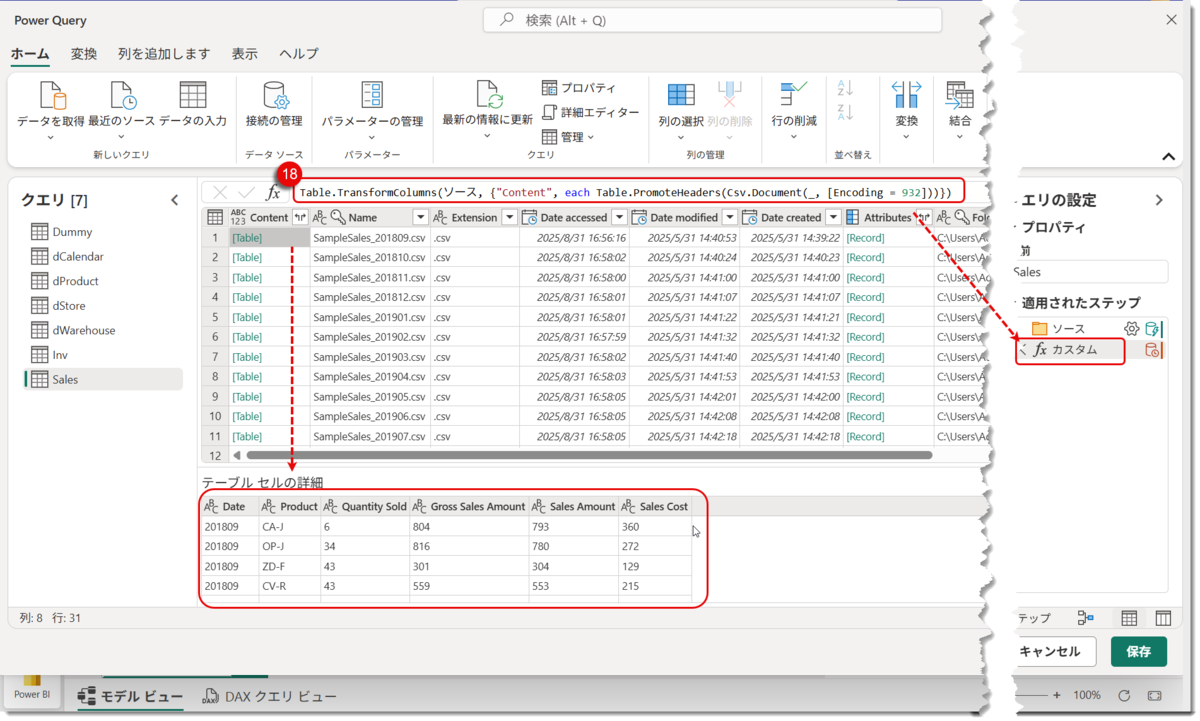
Task: Click the キャンセル button
Action: 1054,651
